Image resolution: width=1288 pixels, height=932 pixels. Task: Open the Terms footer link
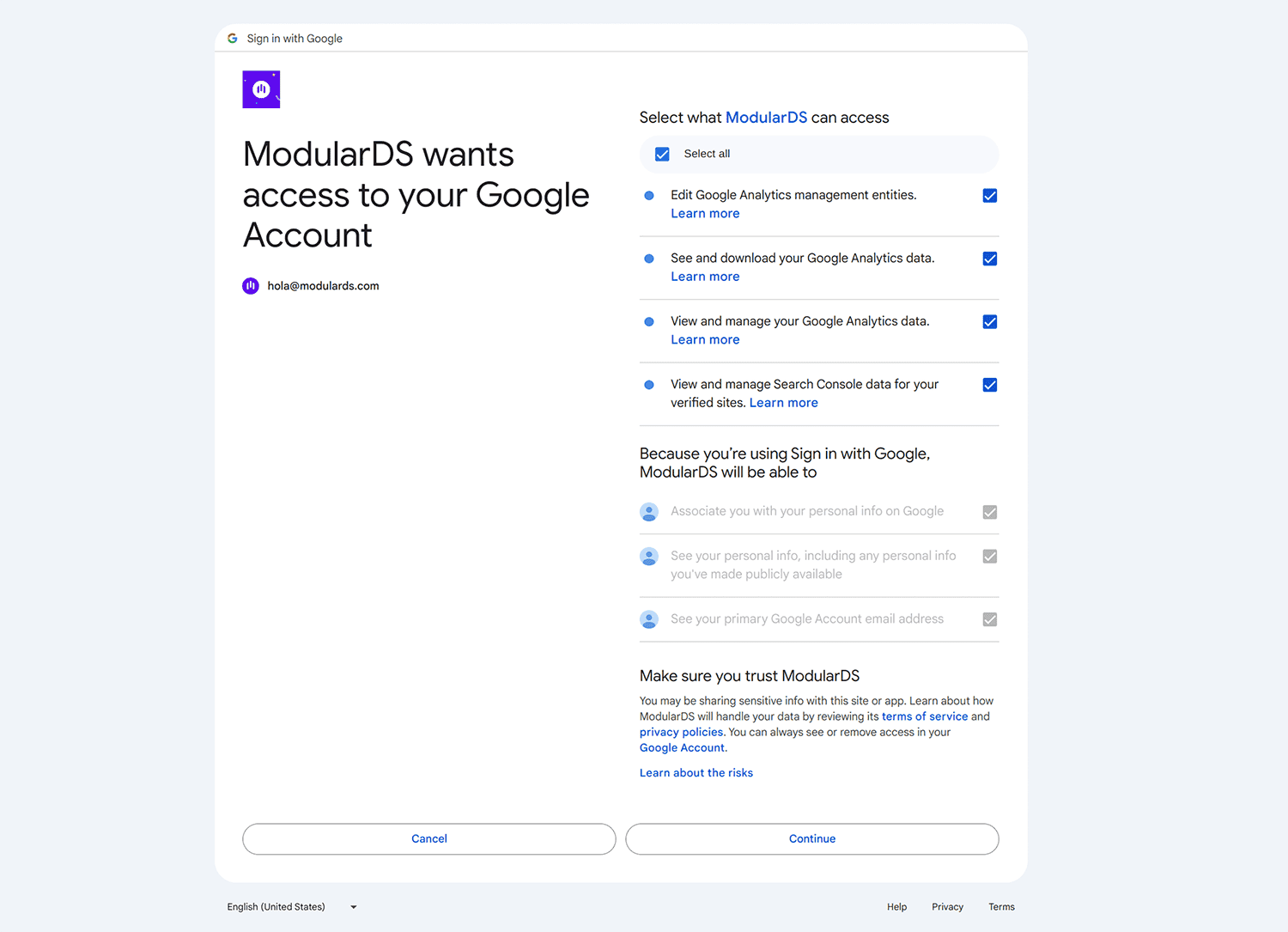pyautogui.click(x=1001, y=907)
